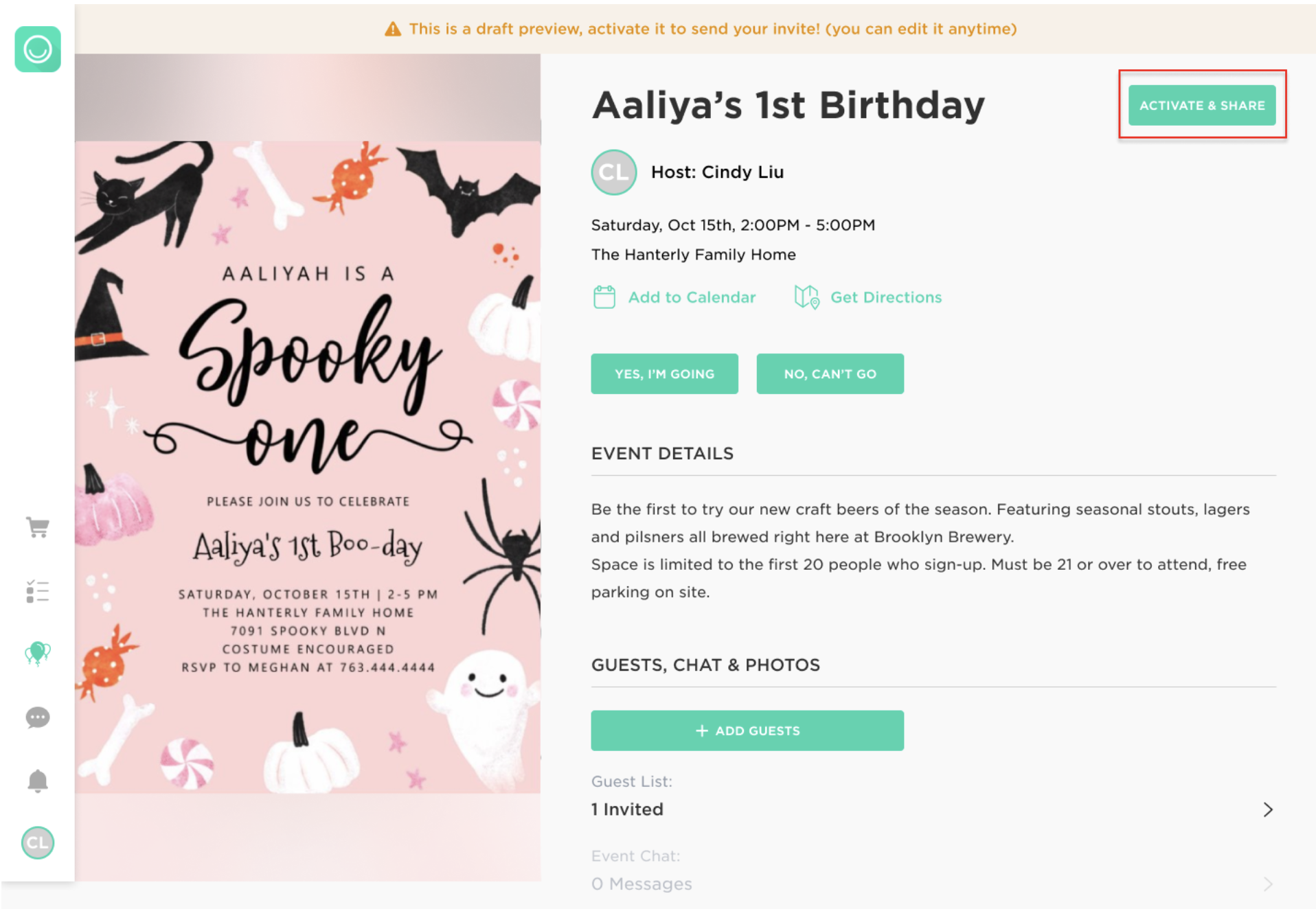Click the CL profile avatar in sidebar
This screenshot has width=1316, height=909.
pyautogui.click(x=38, y=842)
